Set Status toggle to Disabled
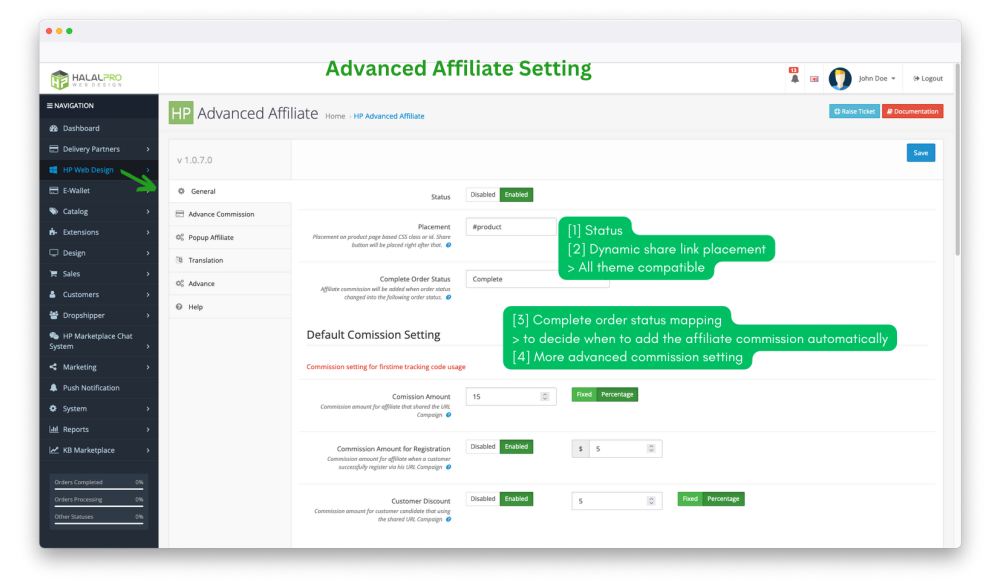This screenshot has height=585, width=1000. click(x=482, y=195)
